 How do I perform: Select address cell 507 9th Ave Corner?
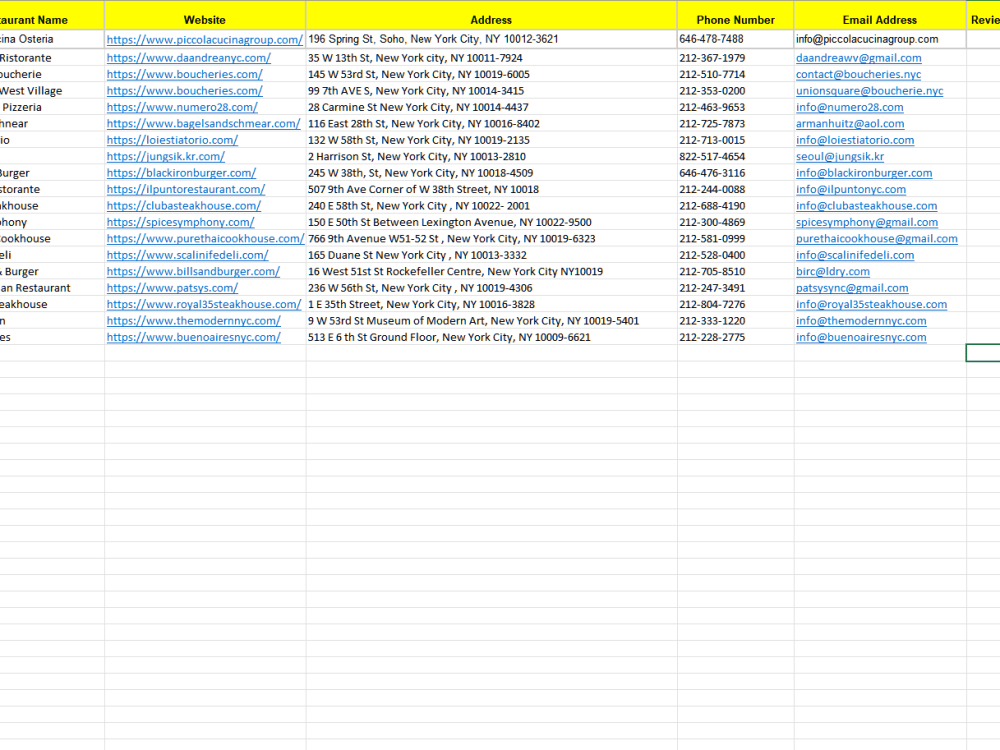click(491, 189)
